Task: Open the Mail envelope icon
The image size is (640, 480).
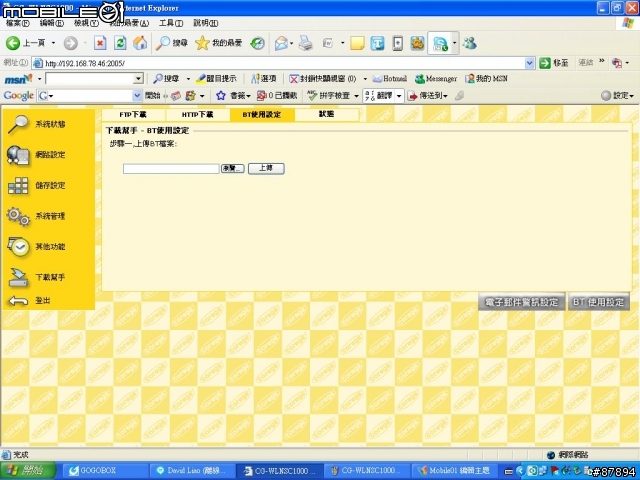Action: click(x=281, y=43)
